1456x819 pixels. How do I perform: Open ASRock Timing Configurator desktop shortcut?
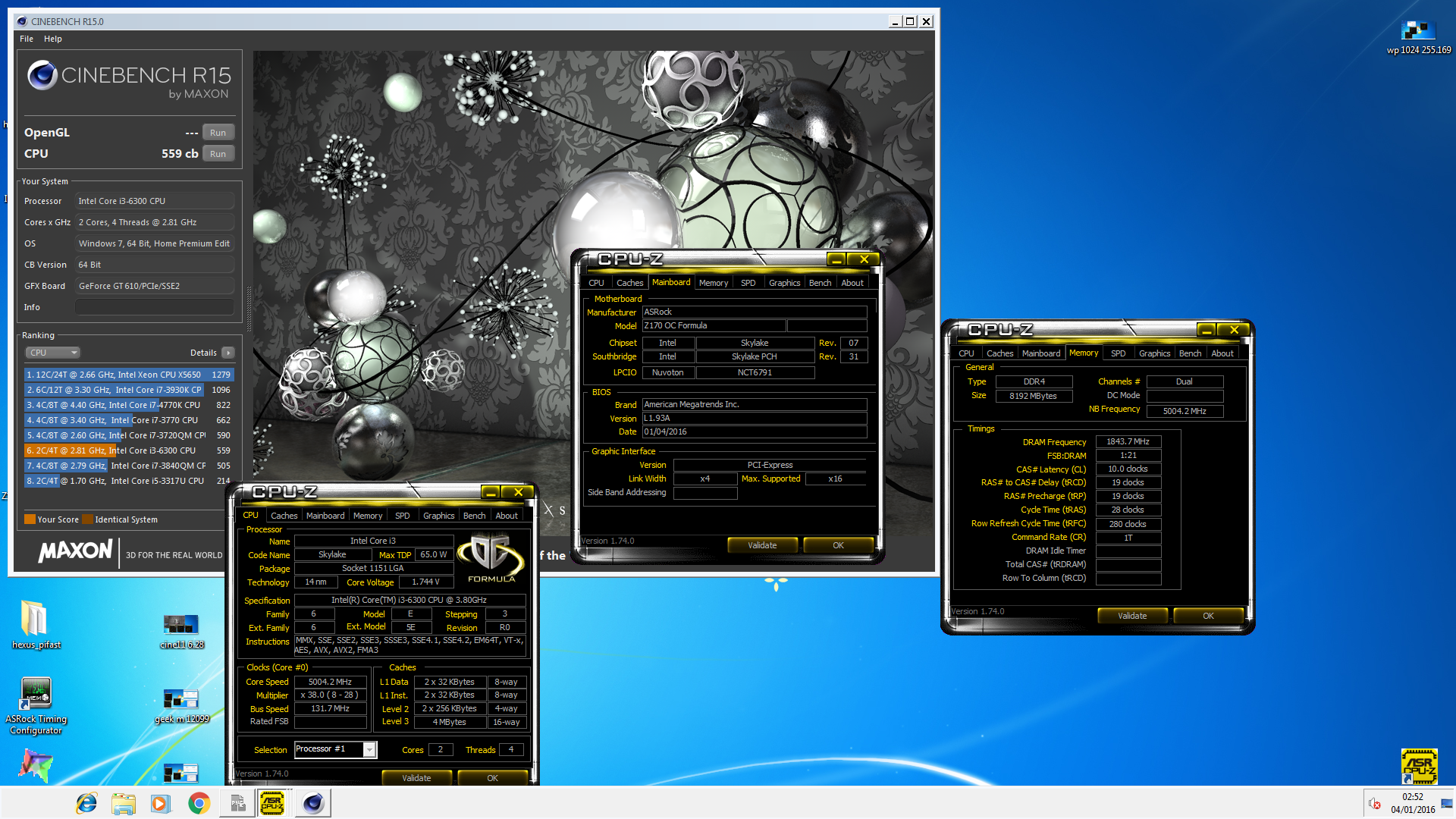(36, 705)
